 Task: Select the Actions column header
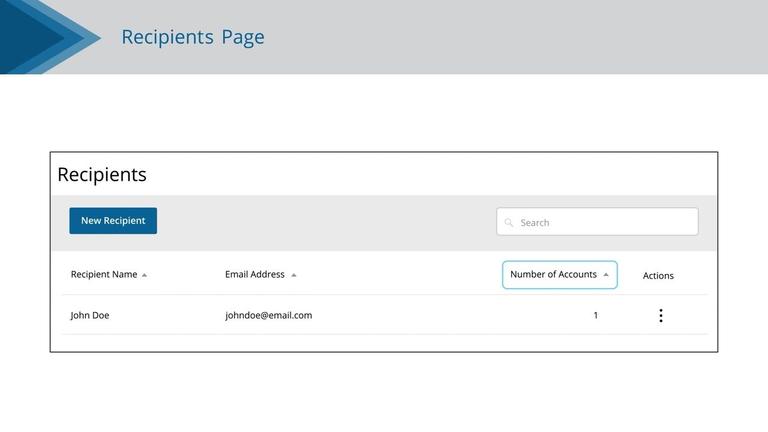[x=658, y=275]
